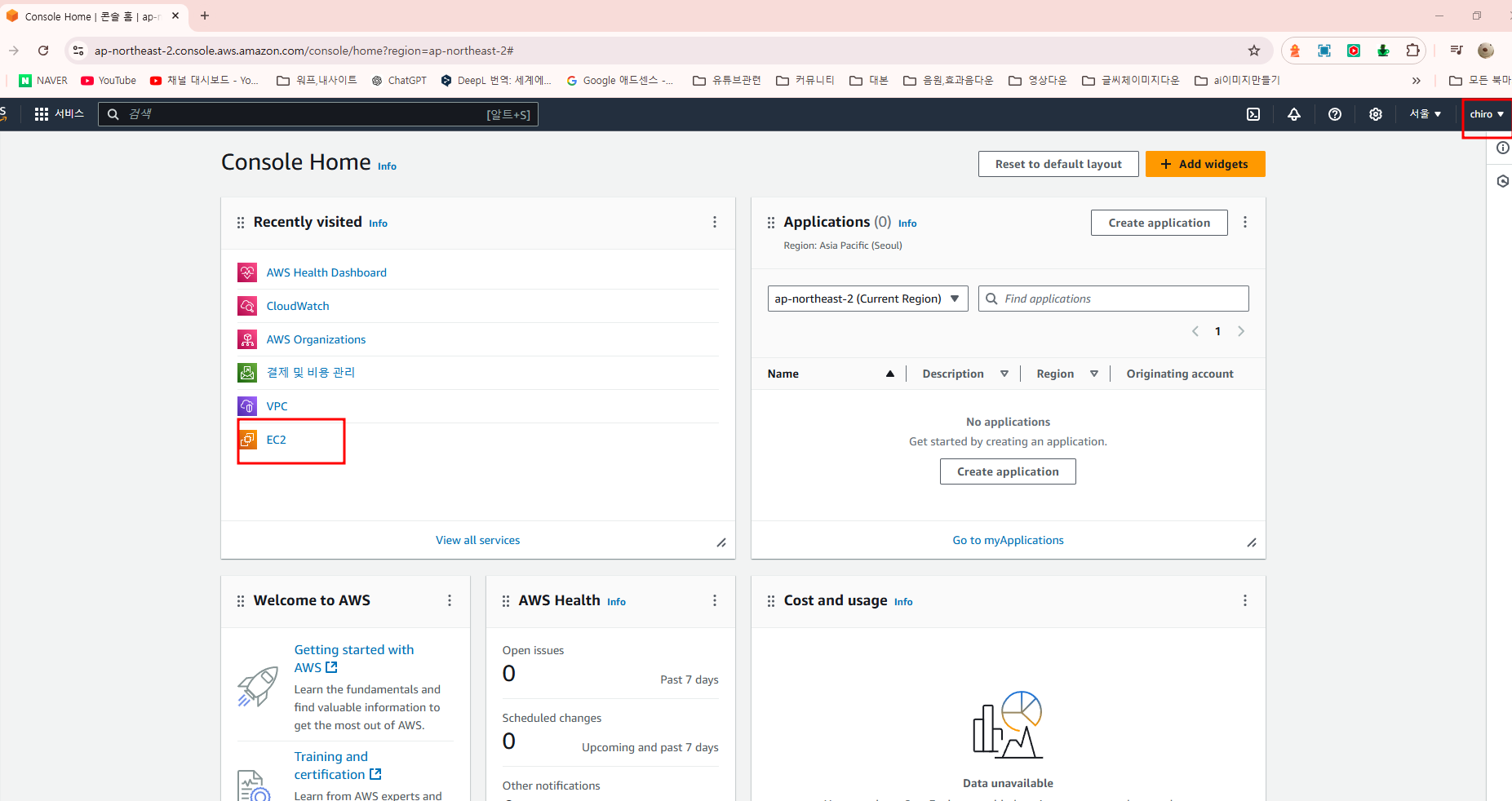This screenshot has width=1512, height=801.
Task: Open AWS Health widget kebab menu
Action: click(715, 600)
